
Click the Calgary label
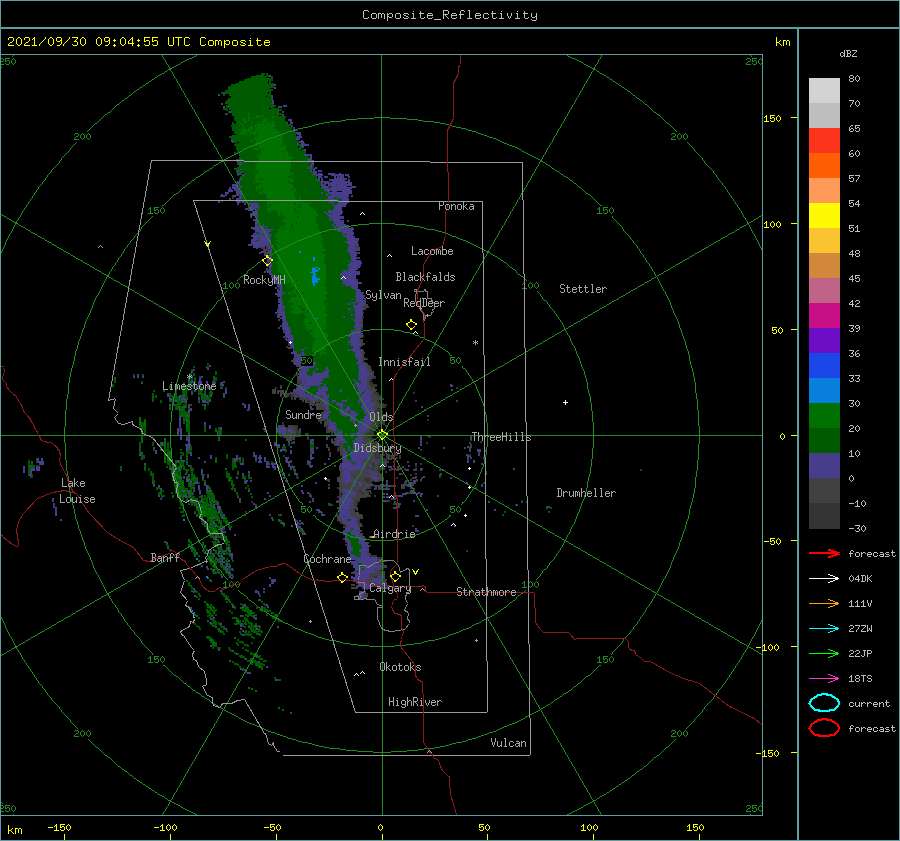click(390, 588)
